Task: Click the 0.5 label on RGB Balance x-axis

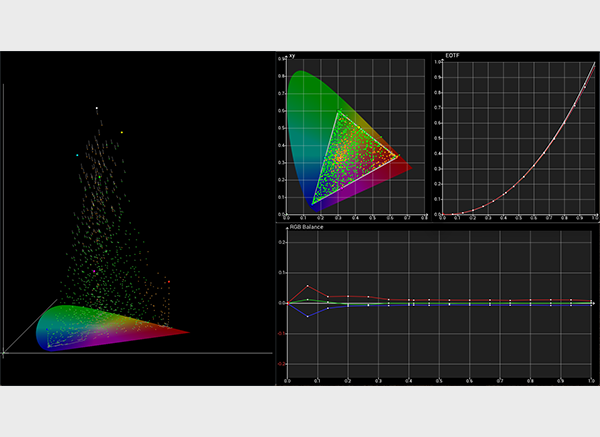Action: tap(439, 381)
